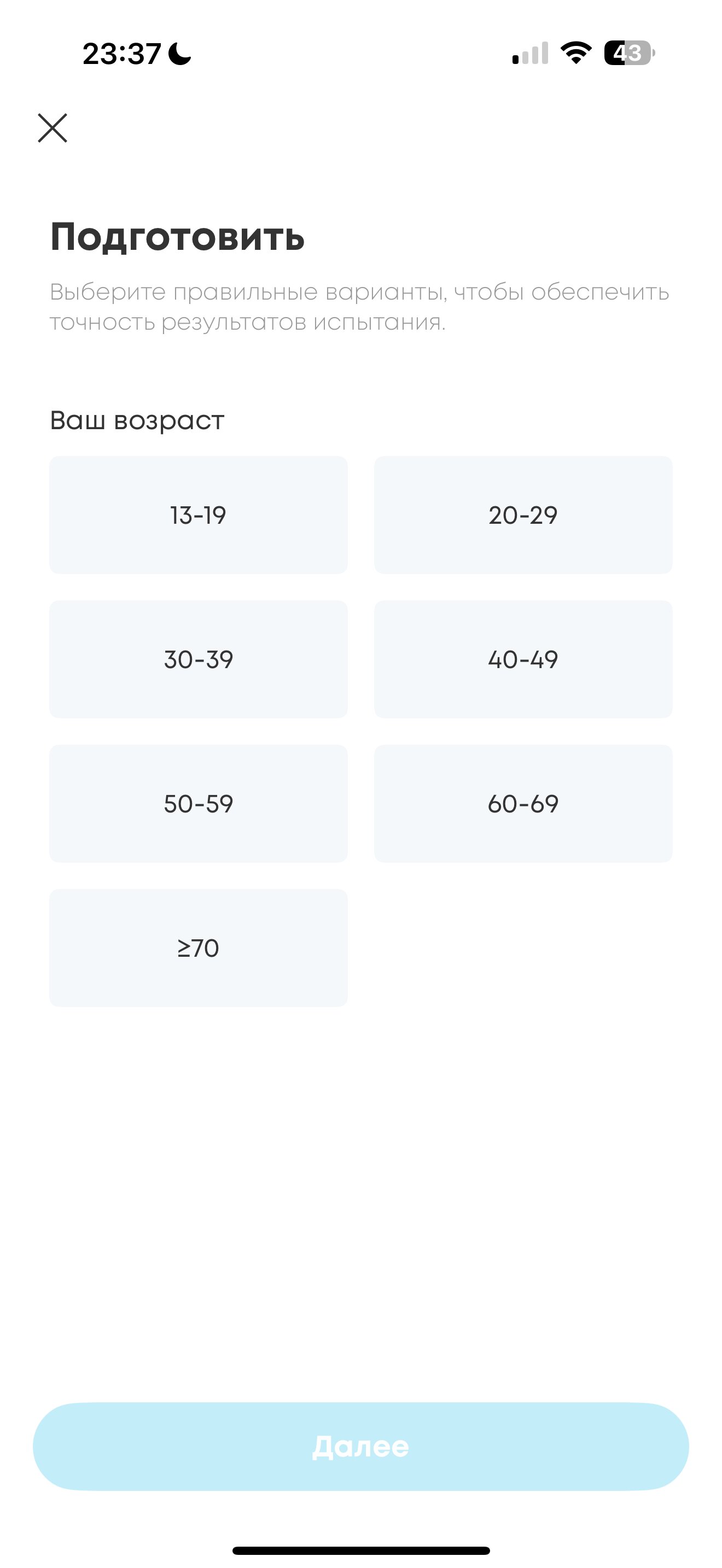This screenshot has height=1568, width=722.
Task: Pick the 30-39 age group
Action: [x=199, y=659]
